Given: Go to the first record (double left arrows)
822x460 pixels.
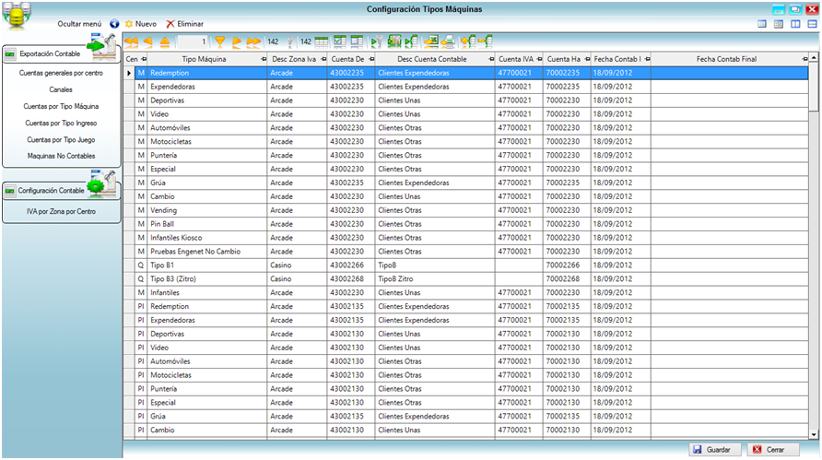Looking at the screenshot, I should [132, 42].
